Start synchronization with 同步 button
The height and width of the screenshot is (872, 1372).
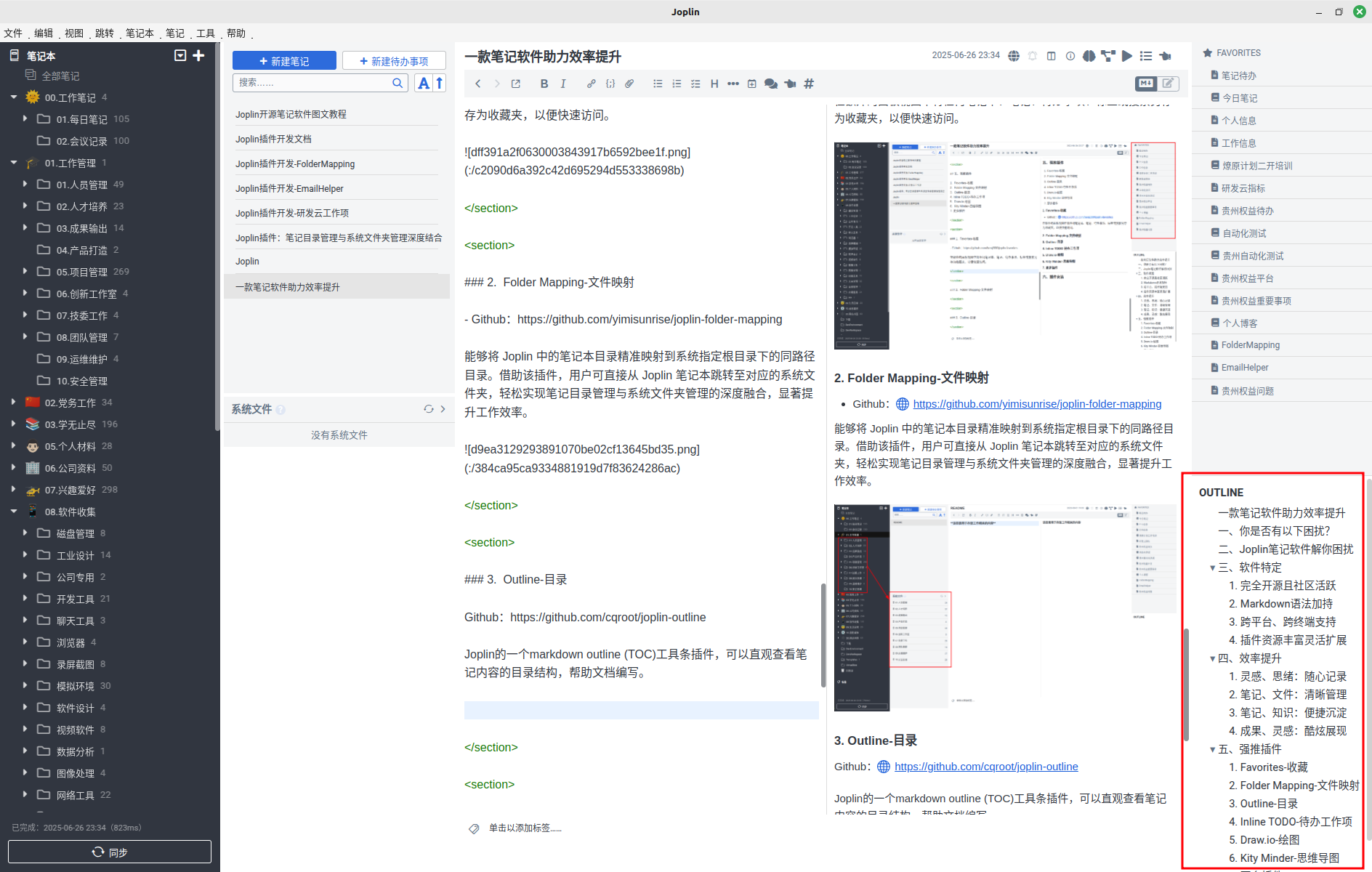[x=110, y=852]
